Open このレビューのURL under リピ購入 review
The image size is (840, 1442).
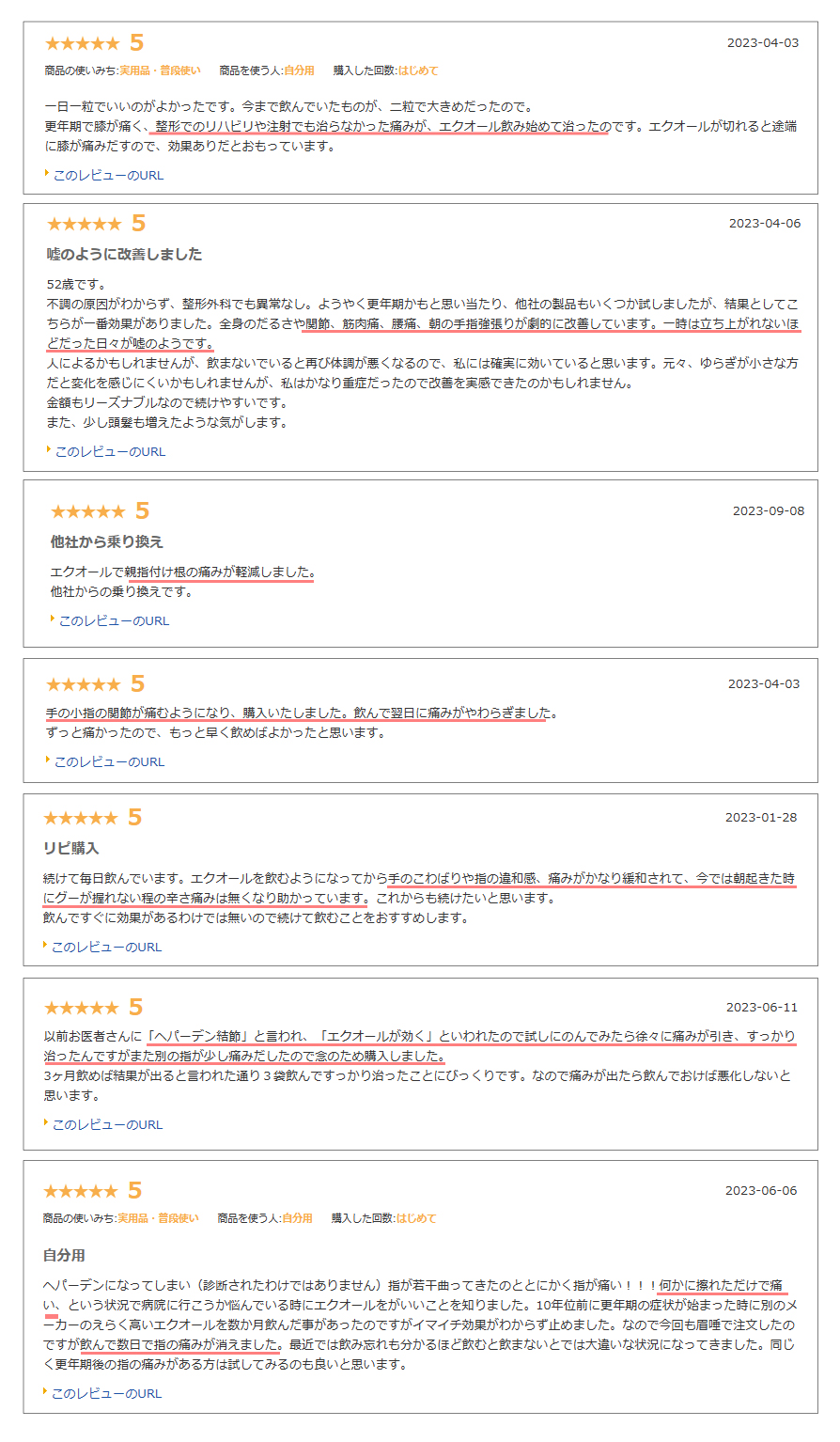[x=106, y=947]
